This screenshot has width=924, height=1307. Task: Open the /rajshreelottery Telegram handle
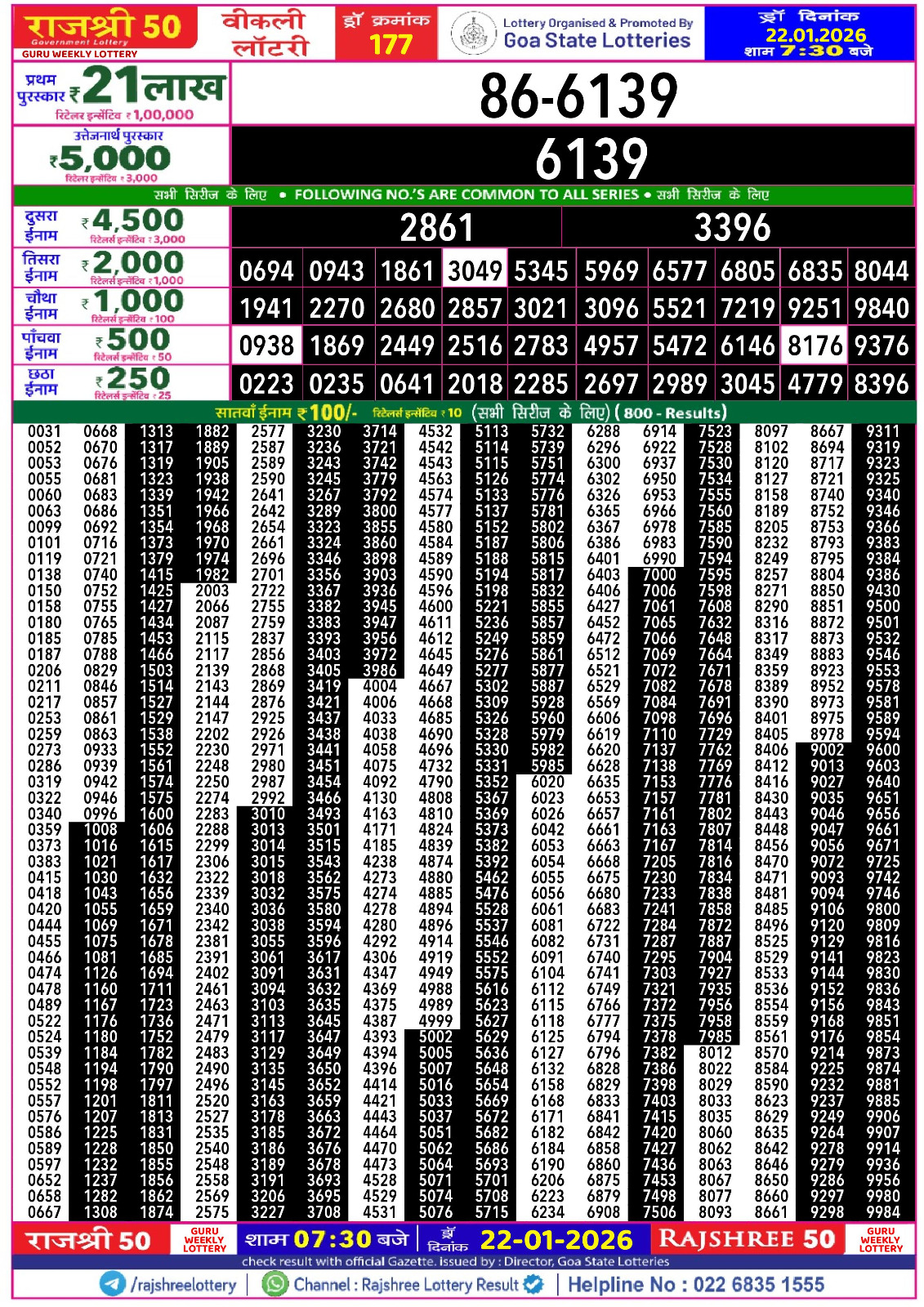point(183,1285)
